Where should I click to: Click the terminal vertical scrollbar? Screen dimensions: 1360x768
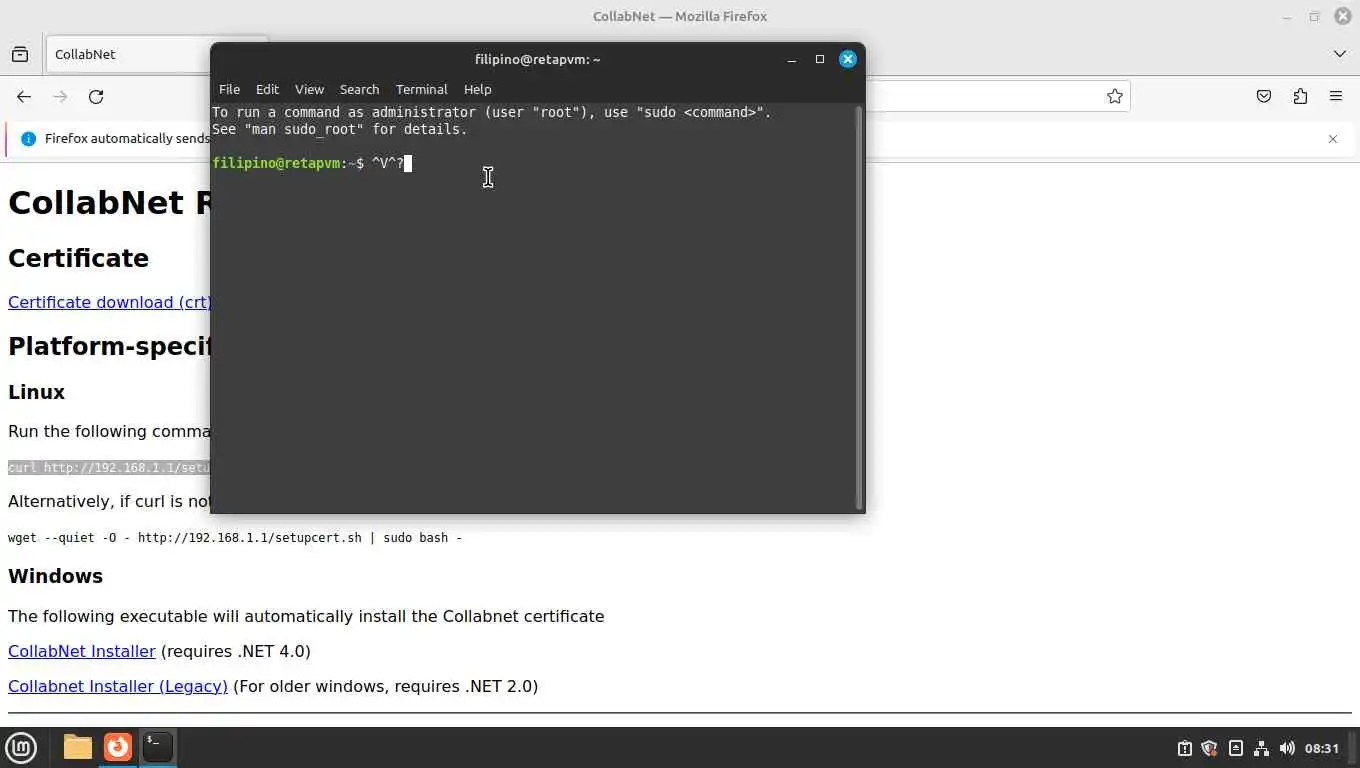(x=859, y=307)
